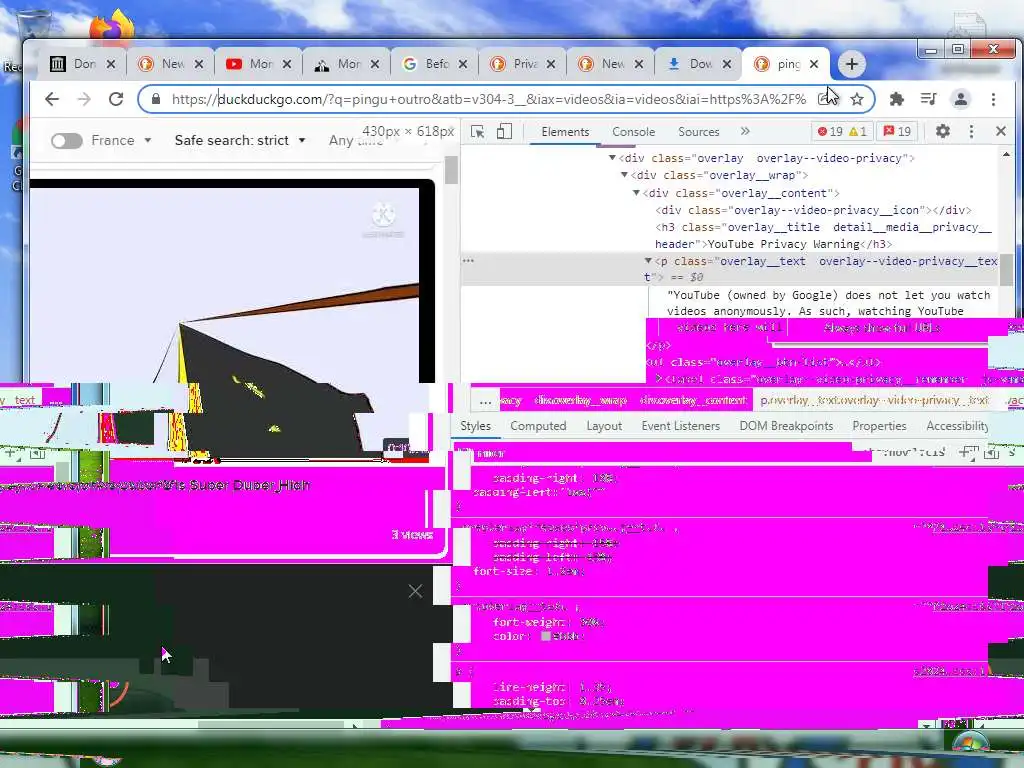Click the address bar URL field
Screen dimensions: 1024x768
click(488, 99)
